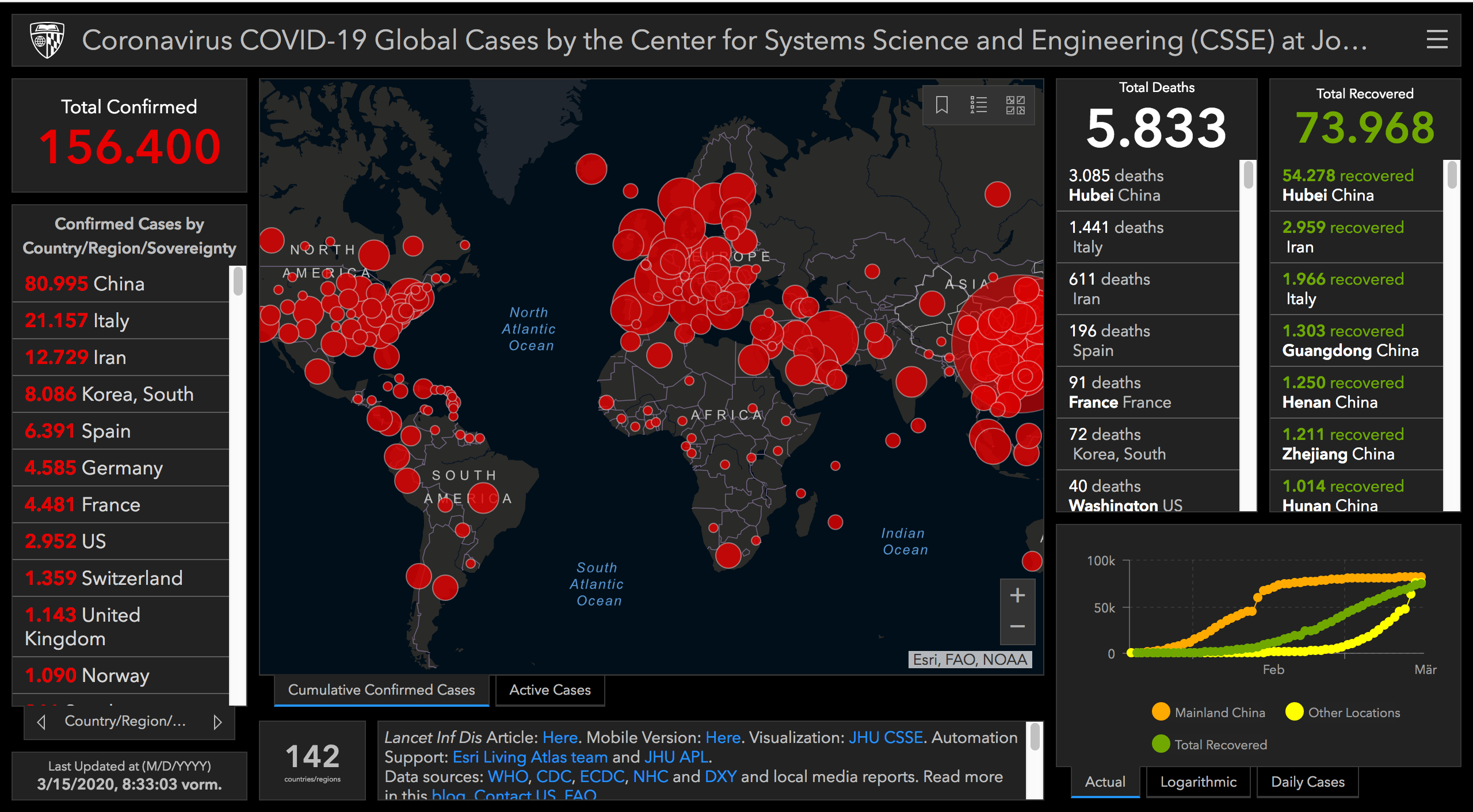Go to the next list view arrow
Image resolution: width=1473 pixels, height=812 pixels.
pos(217,722)
